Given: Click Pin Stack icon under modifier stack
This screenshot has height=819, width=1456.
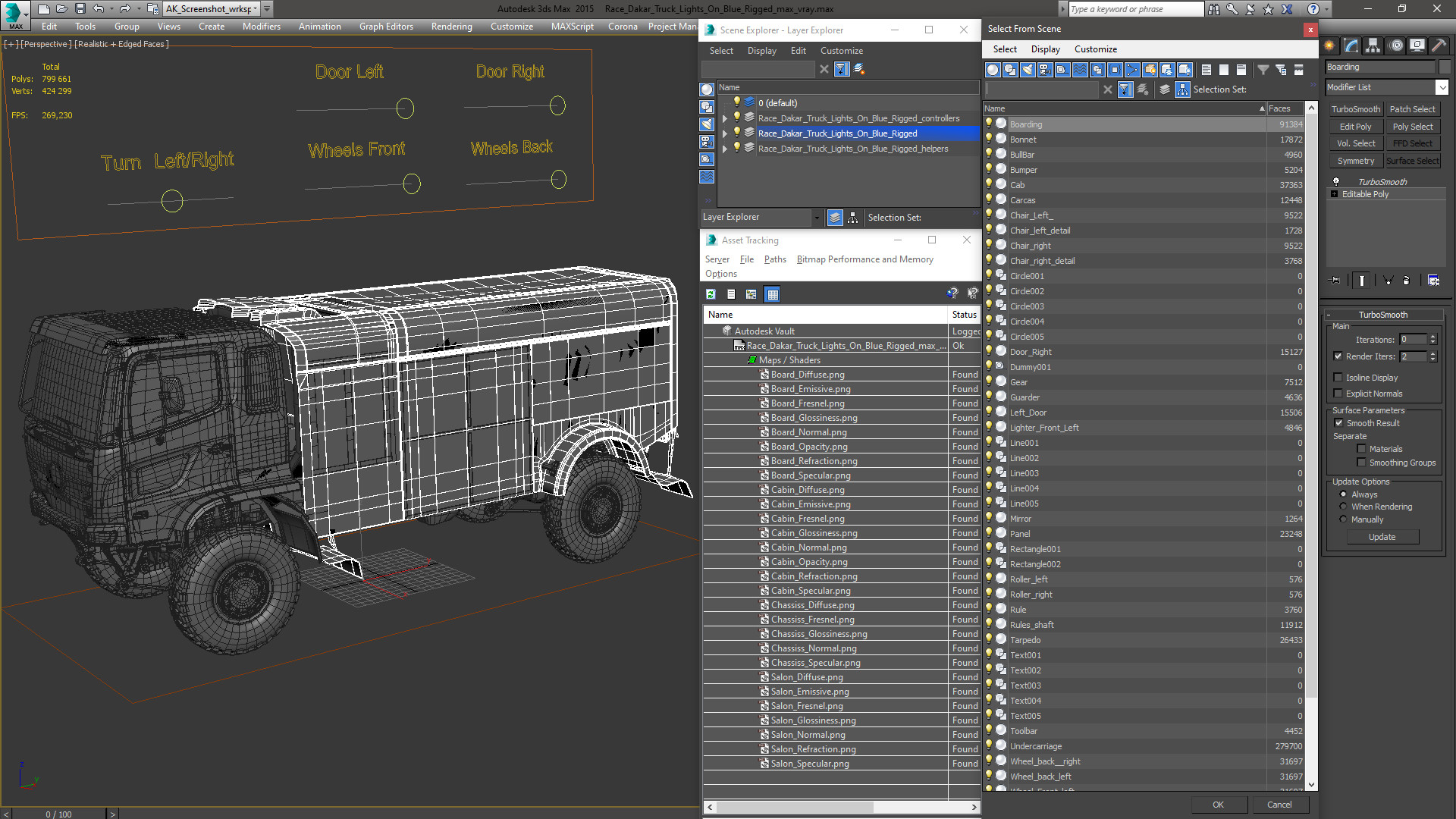Looking at the screenshot, I should pyautogui.click(x=1335, y=281).
